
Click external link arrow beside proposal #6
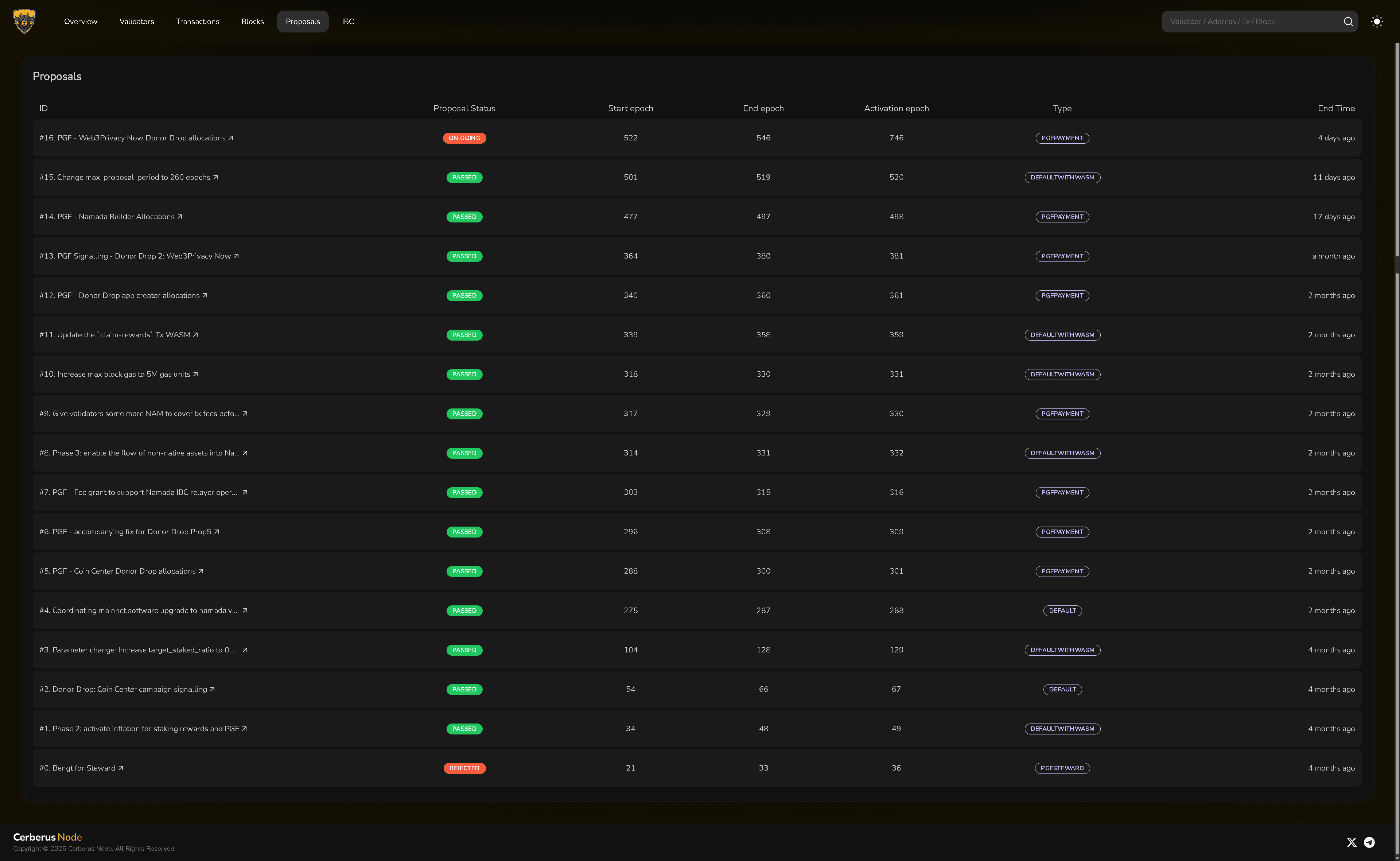[x=216, y=532]
